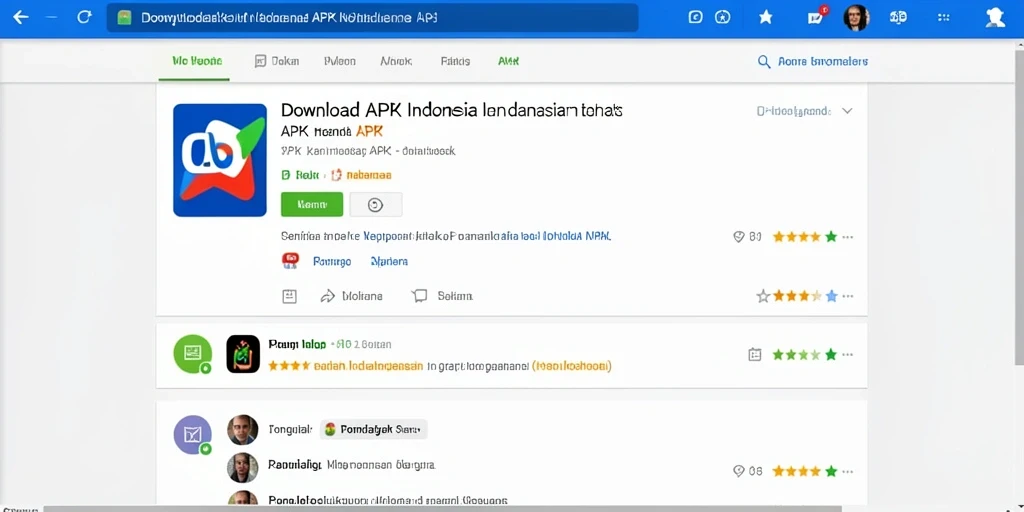Click the address bar URL field
The width and height of the screenshot is (1024, 512).
pyautogui.click(x=372, y=18)
